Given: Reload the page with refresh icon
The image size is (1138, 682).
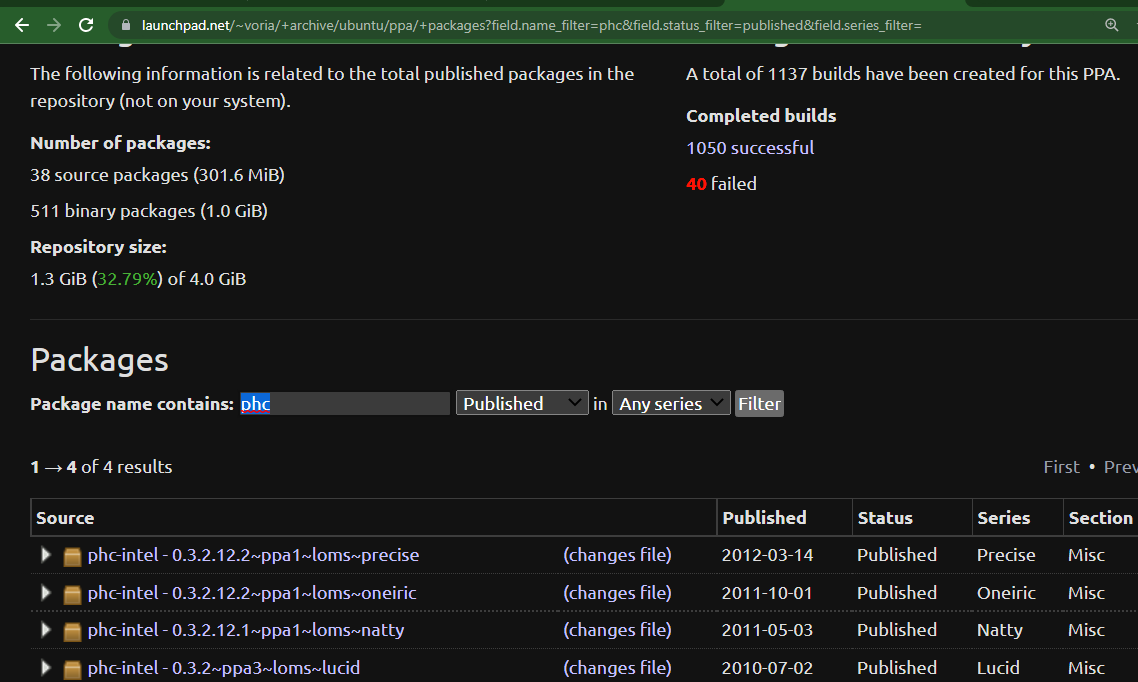Looking at the screenshot, I should [x=87, y=25].
